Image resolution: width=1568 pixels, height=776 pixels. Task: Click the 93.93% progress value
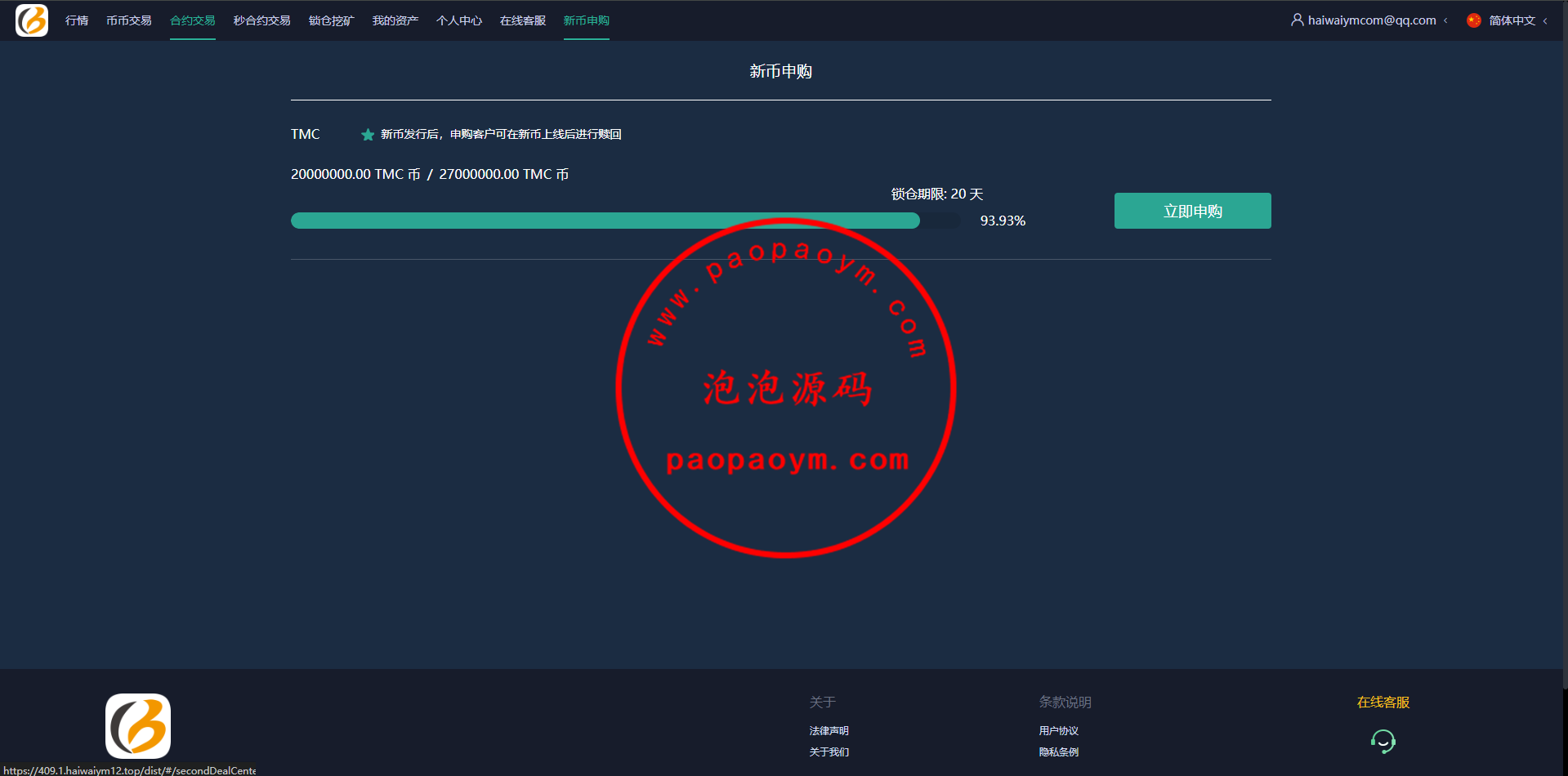tap(1003, 221)
